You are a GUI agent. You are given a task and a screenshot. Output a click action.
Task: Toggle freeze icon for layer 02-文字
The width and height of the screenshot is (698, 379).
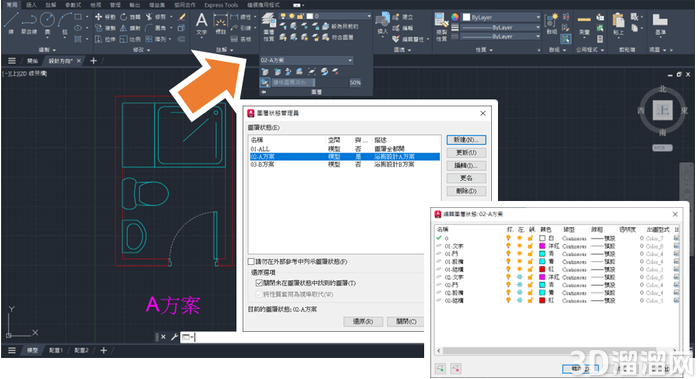(x=519, y=277)
